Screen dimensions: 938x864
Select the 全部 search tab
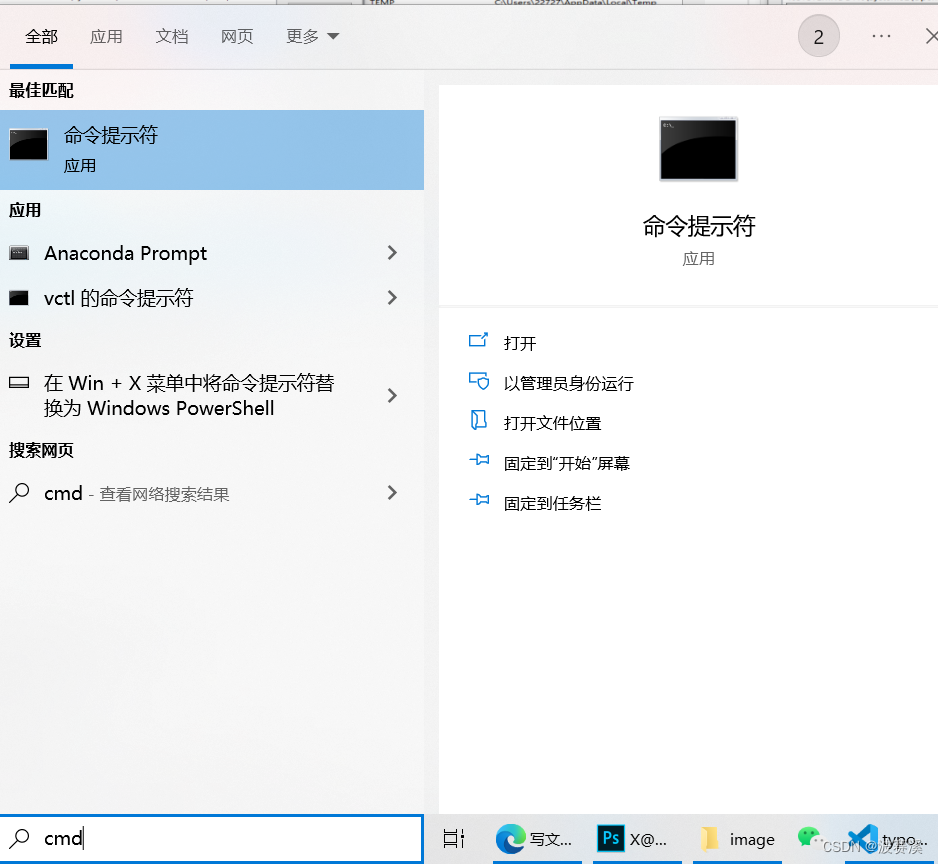click(x=41, y=37)
